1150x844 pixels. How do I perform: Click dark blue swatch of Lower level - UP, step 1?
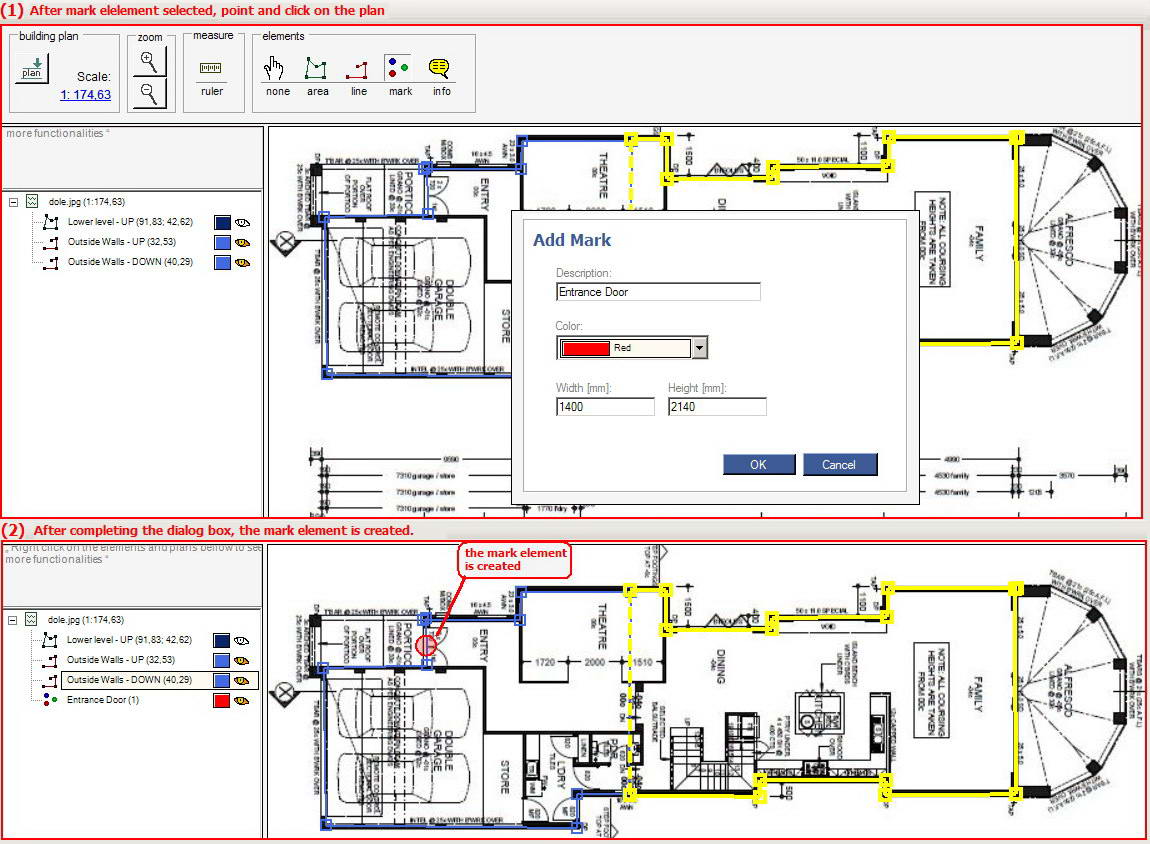coord(222,223)
